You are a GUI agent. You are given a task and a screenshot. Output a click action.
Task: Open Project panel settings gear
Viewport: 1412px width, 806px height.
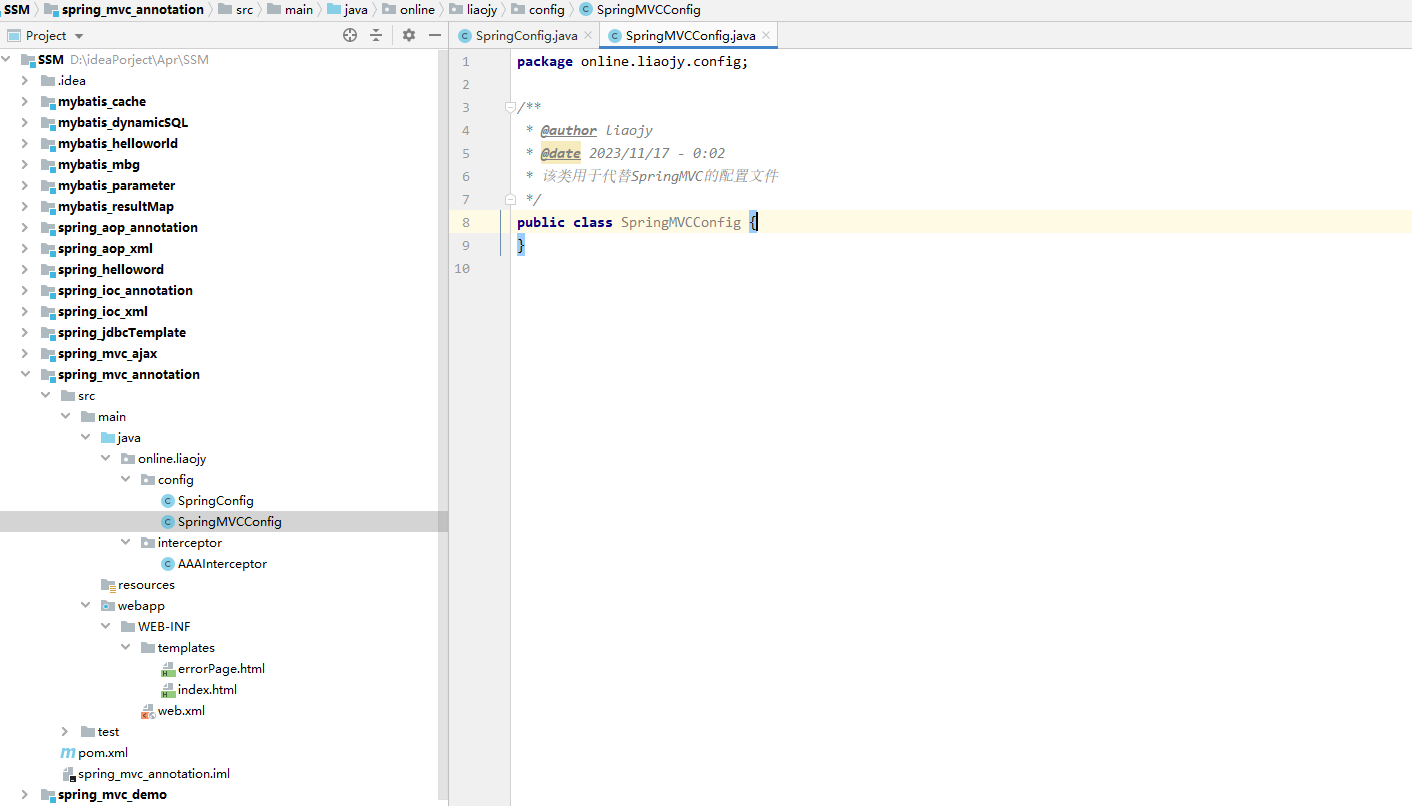409,35
